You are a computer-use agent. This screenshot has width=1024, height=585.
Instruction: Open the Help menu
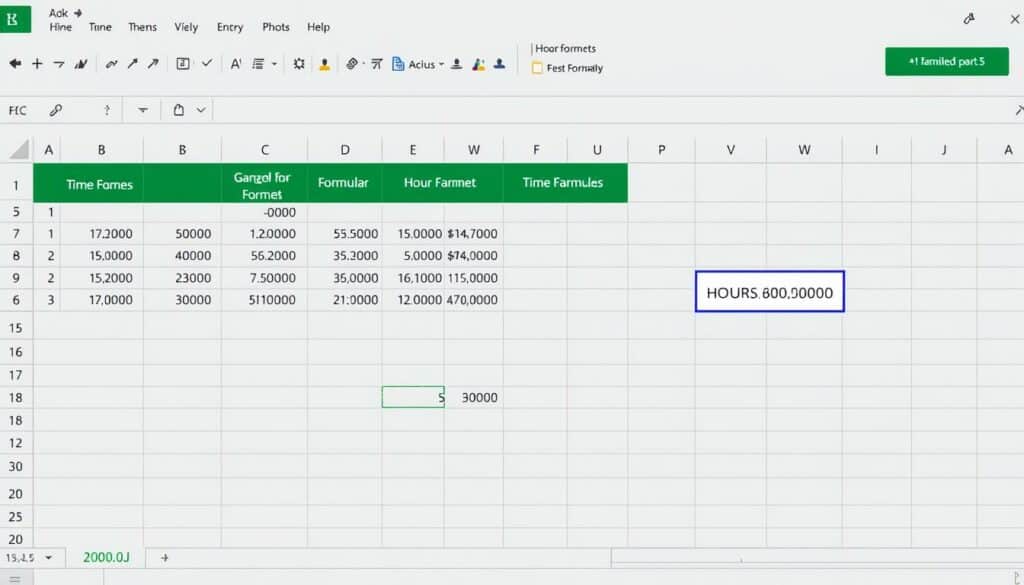[x=318, y=27]
